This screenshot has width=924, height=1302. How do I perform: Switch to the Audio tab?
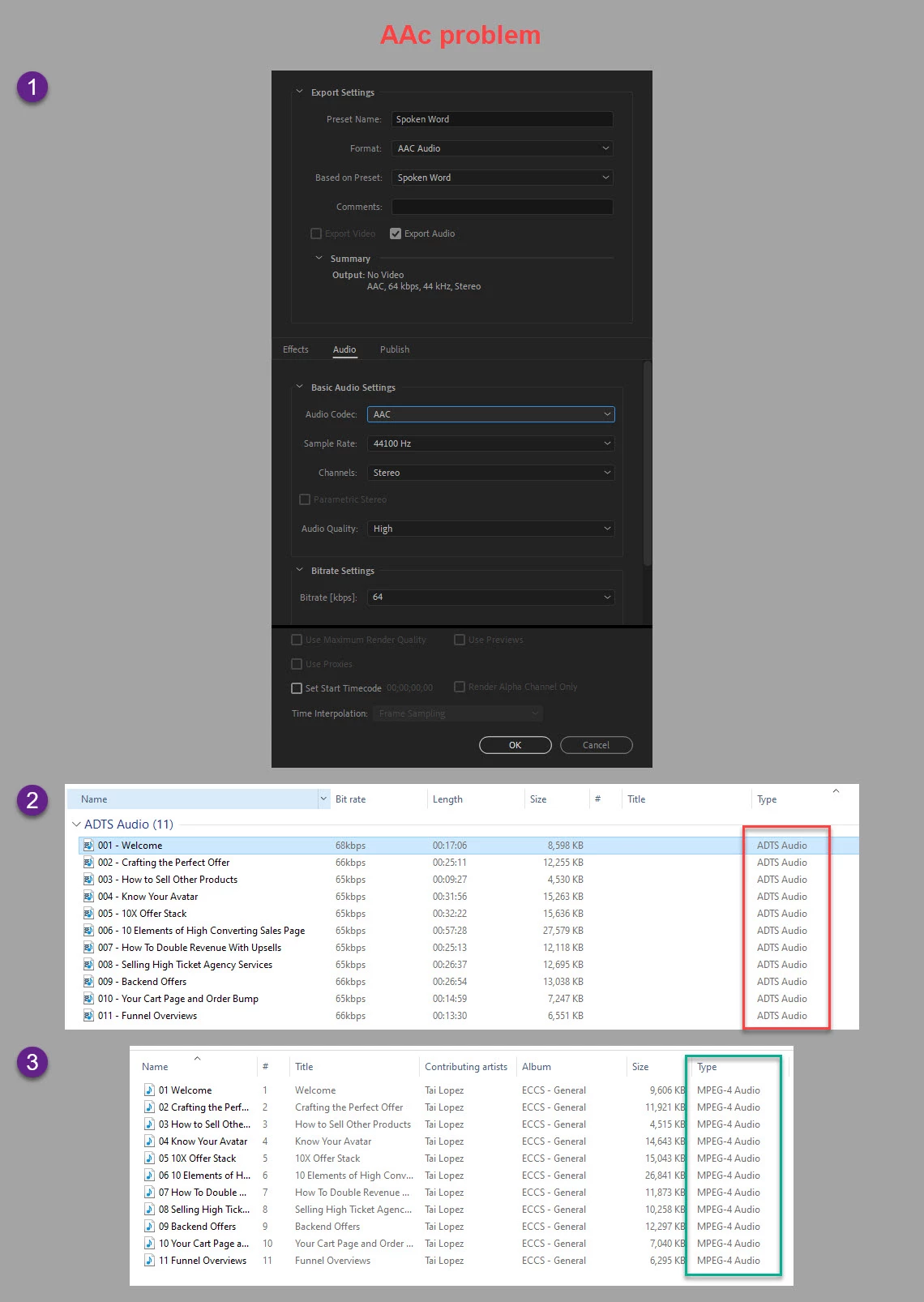(344, 349)
